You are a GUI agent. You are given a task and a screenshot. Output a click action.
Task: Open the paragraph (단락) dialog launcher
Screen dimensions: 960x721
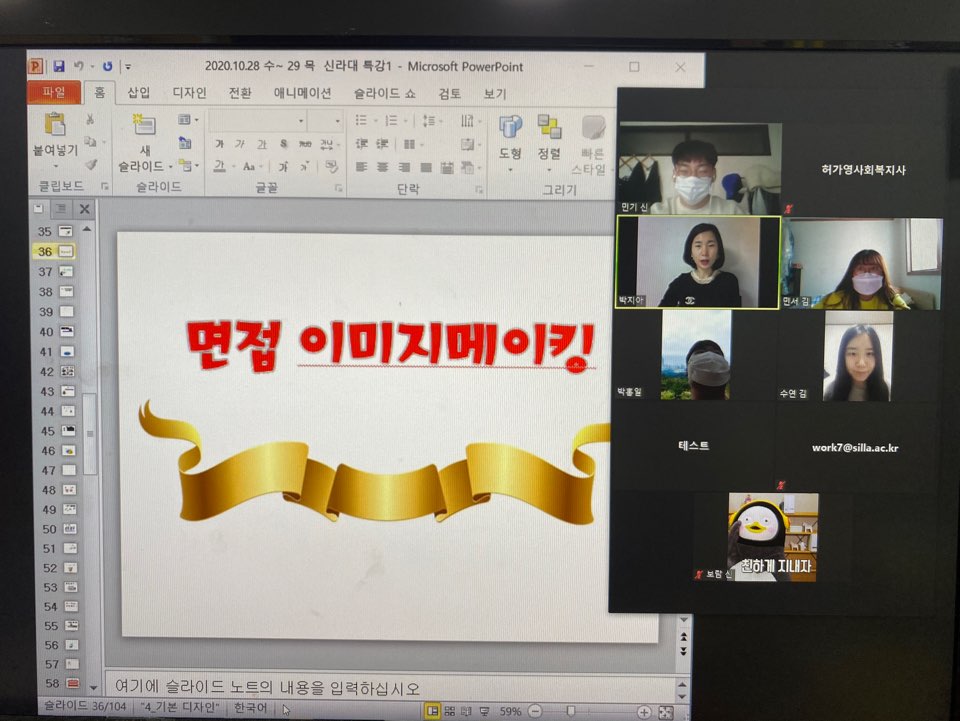click(x=479, y=190)
